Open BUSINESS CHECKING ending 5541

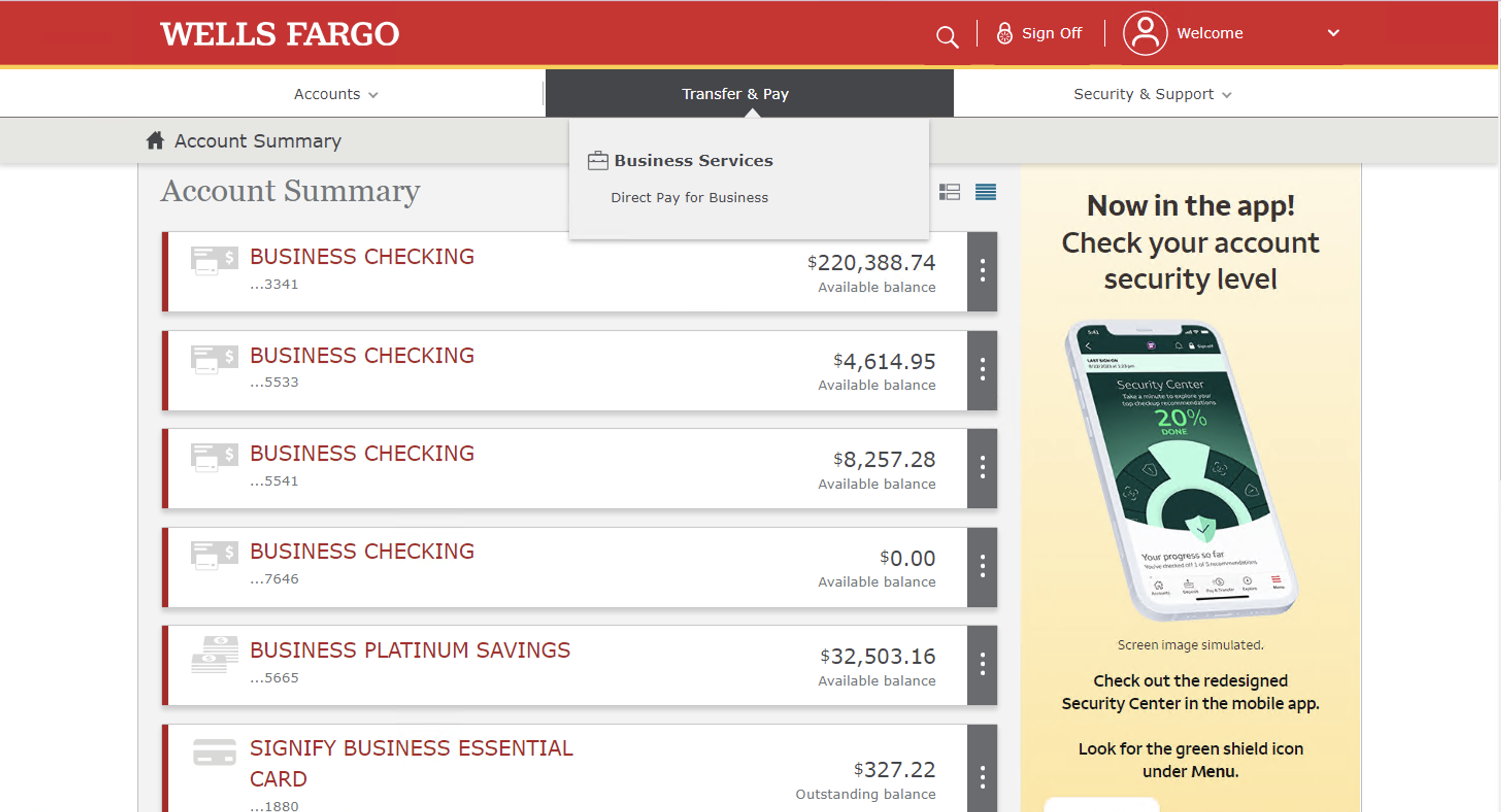(x=362, y=453)
